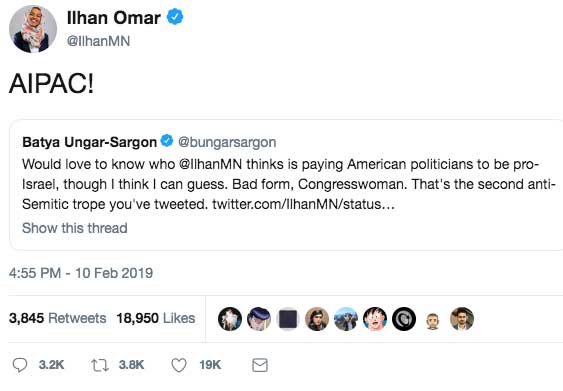Open the @IlhanMN handle under name

98,41
